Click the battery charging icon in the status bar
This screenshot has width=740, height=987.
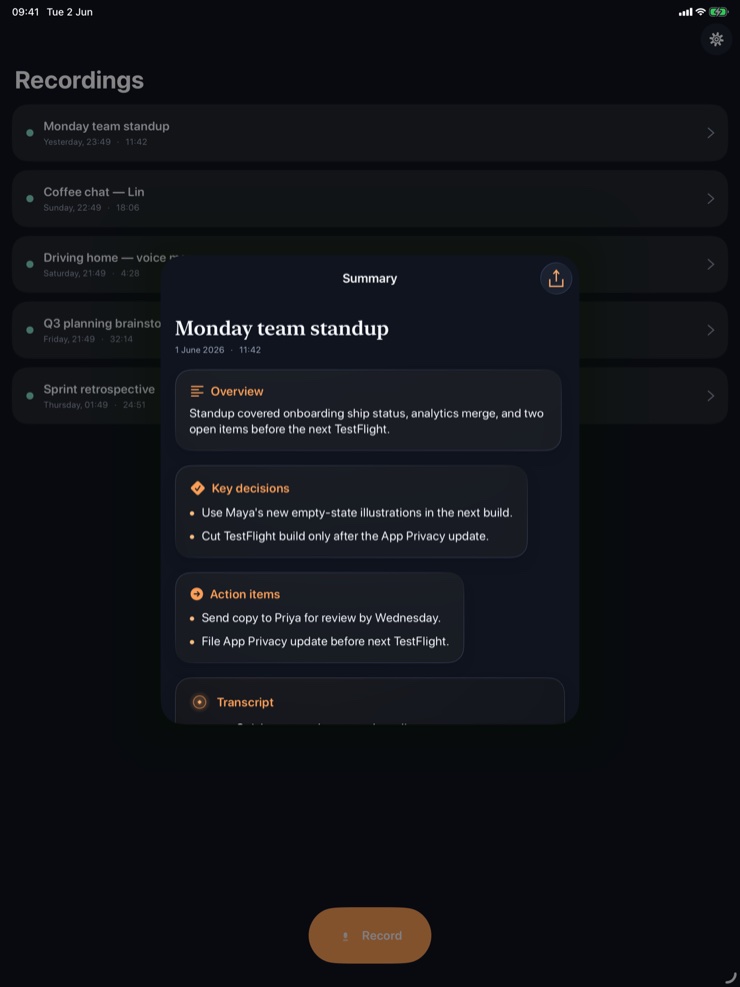[718, 12]
